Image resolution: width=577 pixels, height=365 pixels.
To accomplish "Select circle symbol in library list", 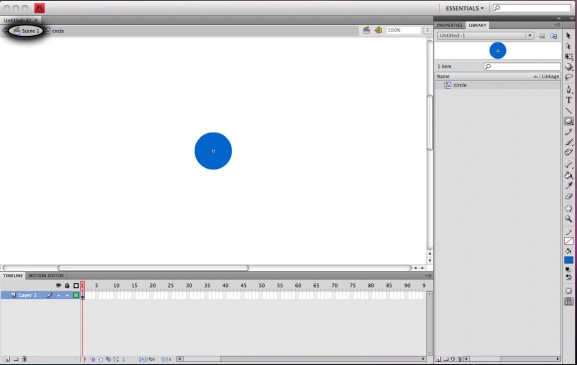I will [497, 85].
